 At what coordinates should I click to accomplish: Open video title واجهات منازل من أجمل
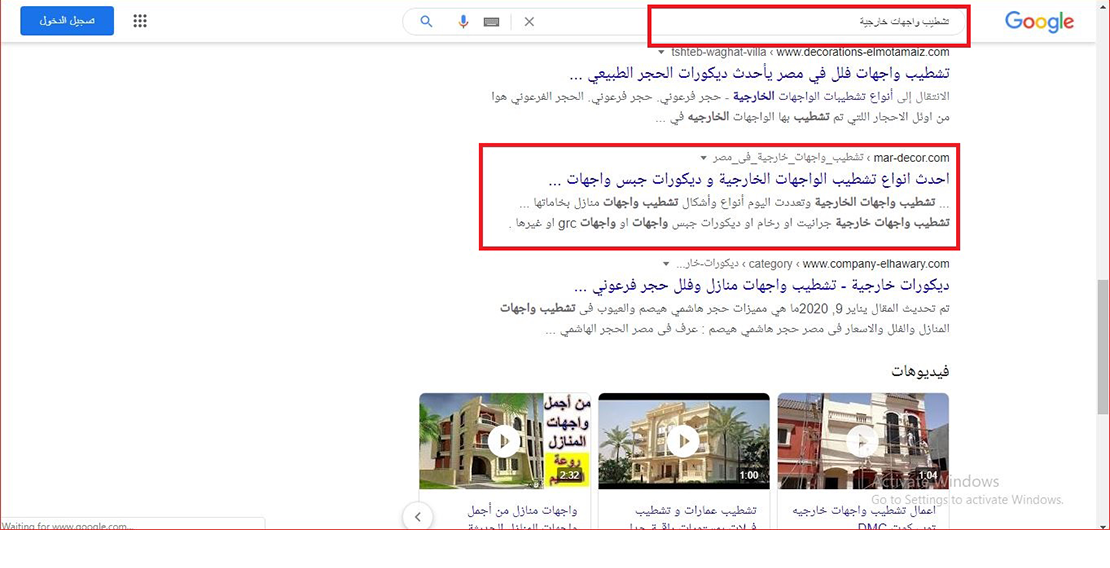pos(524,510)
